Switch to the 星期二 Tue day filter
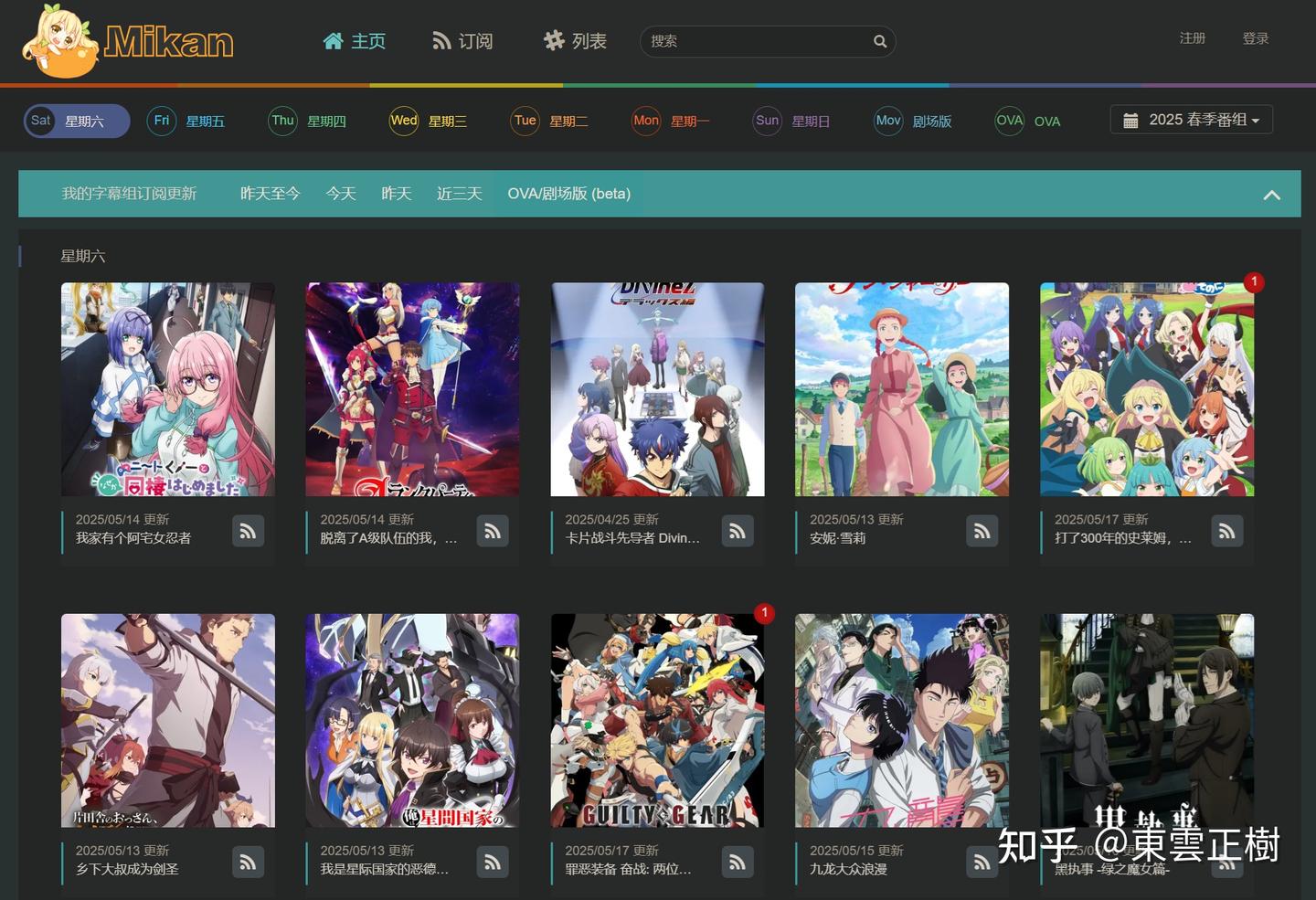1316x900 pixels. (550, 121)
